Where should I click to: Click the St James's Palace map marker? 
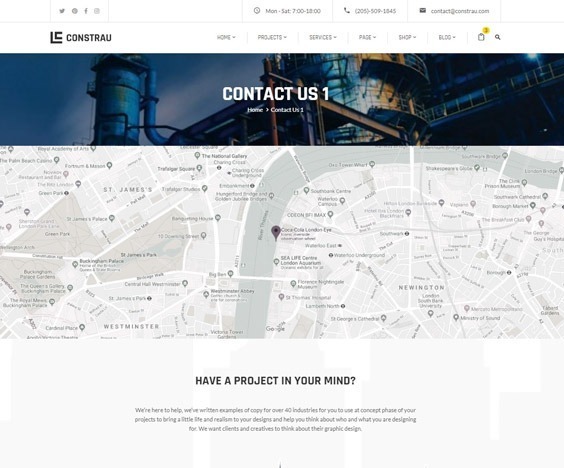click(x=112, y=218)
